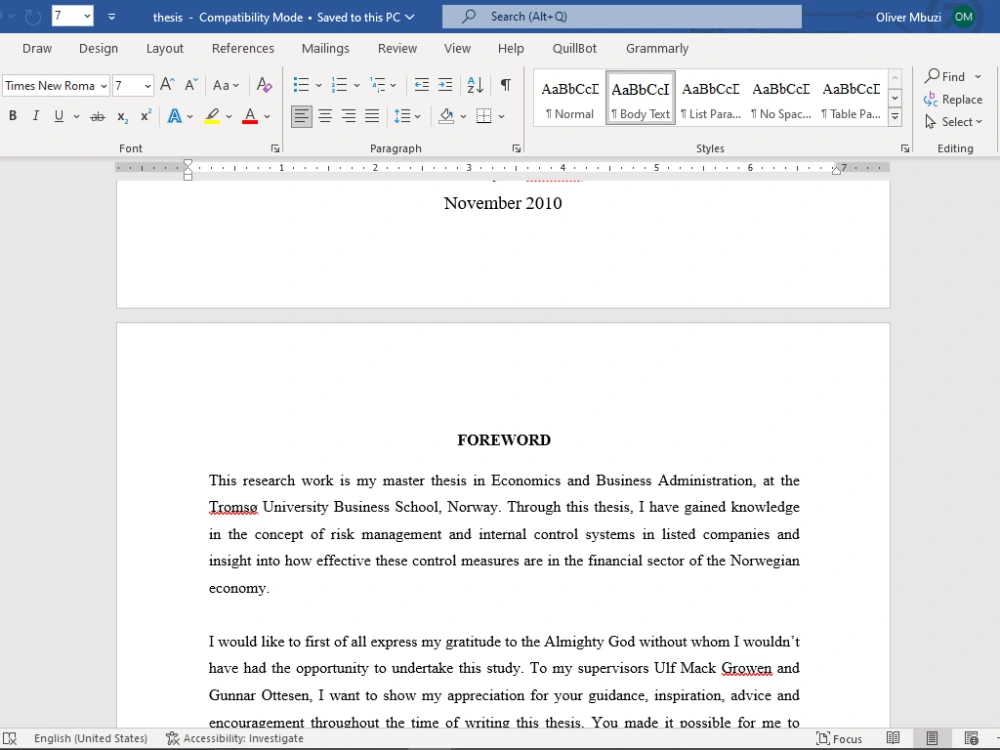
Task: Toggle Underline formatting
Action: pyautogui.click(x=59, y=116)
